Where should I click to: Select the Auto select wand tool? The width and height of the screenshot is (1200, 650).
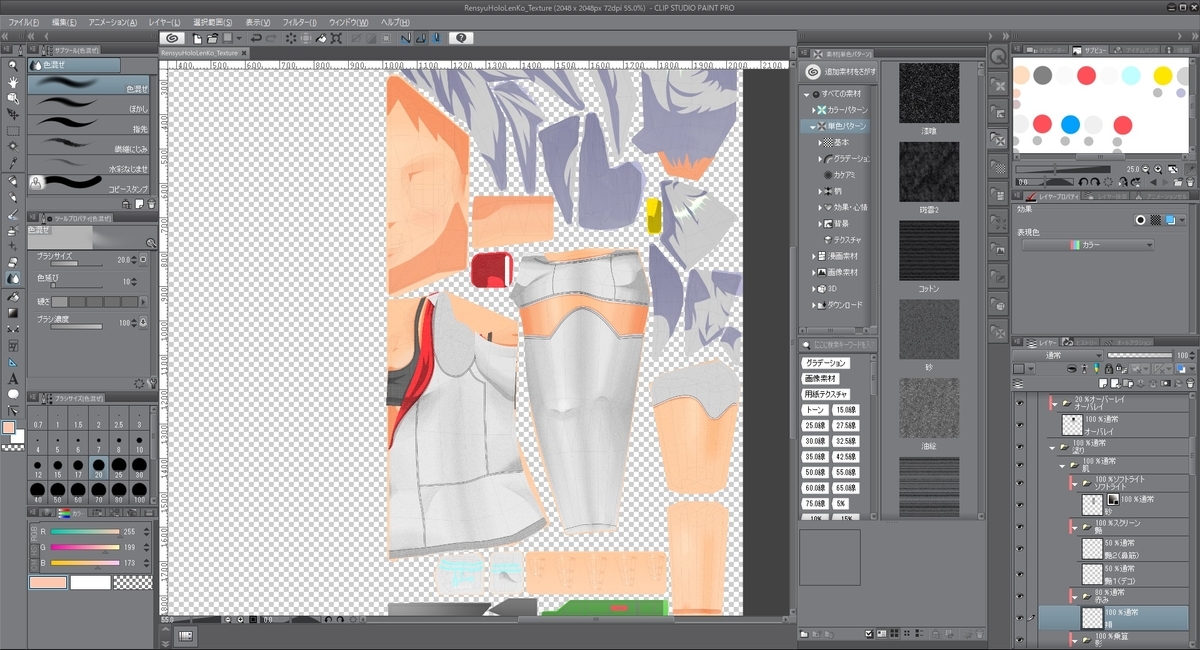point(13,147)
